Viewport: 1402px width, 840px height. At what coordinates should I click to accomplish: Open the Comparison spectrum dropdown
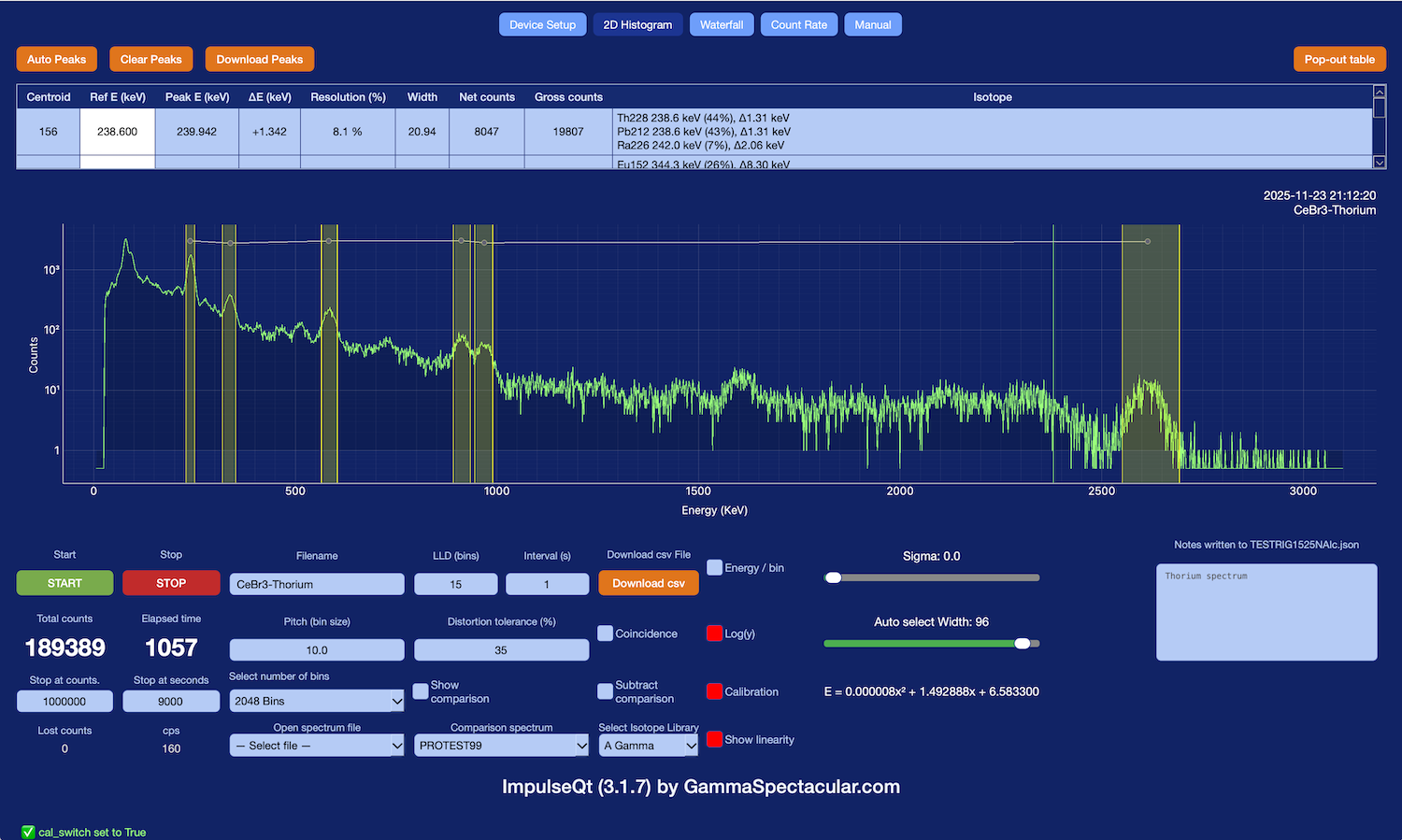click(x=501, y=746)
